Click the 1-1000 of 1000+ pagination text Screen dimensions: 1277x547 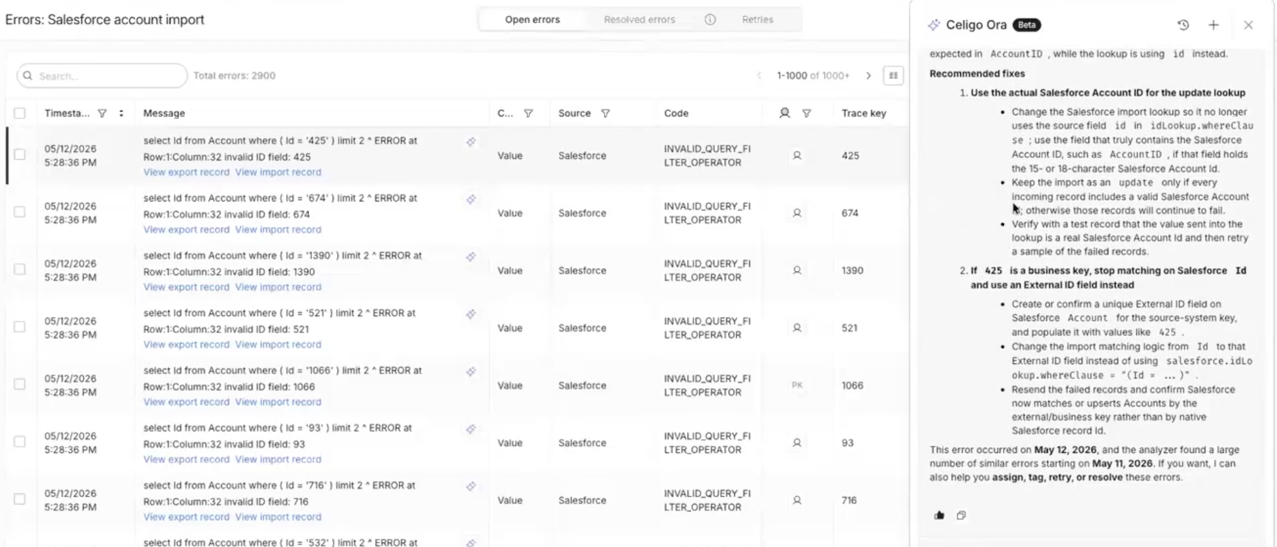813,76
